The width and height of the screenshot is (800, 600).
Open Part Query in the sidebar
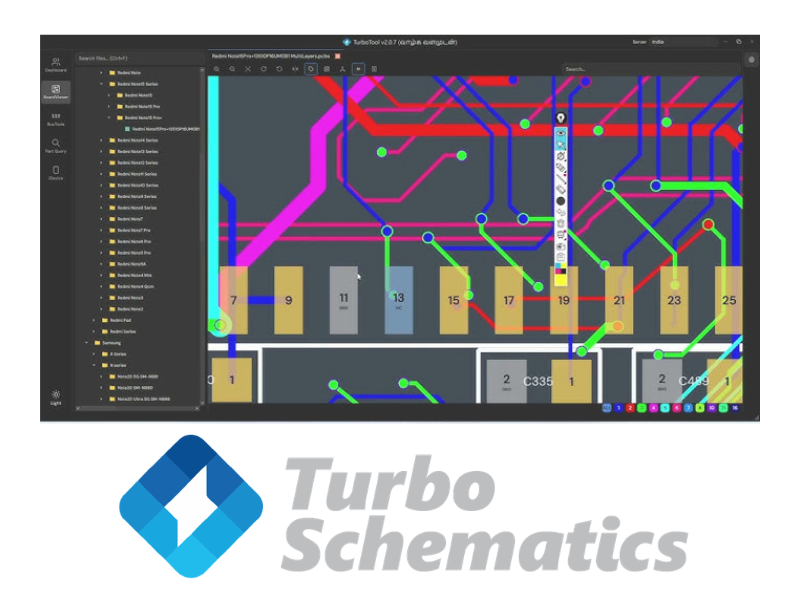[x=56, y=146]
